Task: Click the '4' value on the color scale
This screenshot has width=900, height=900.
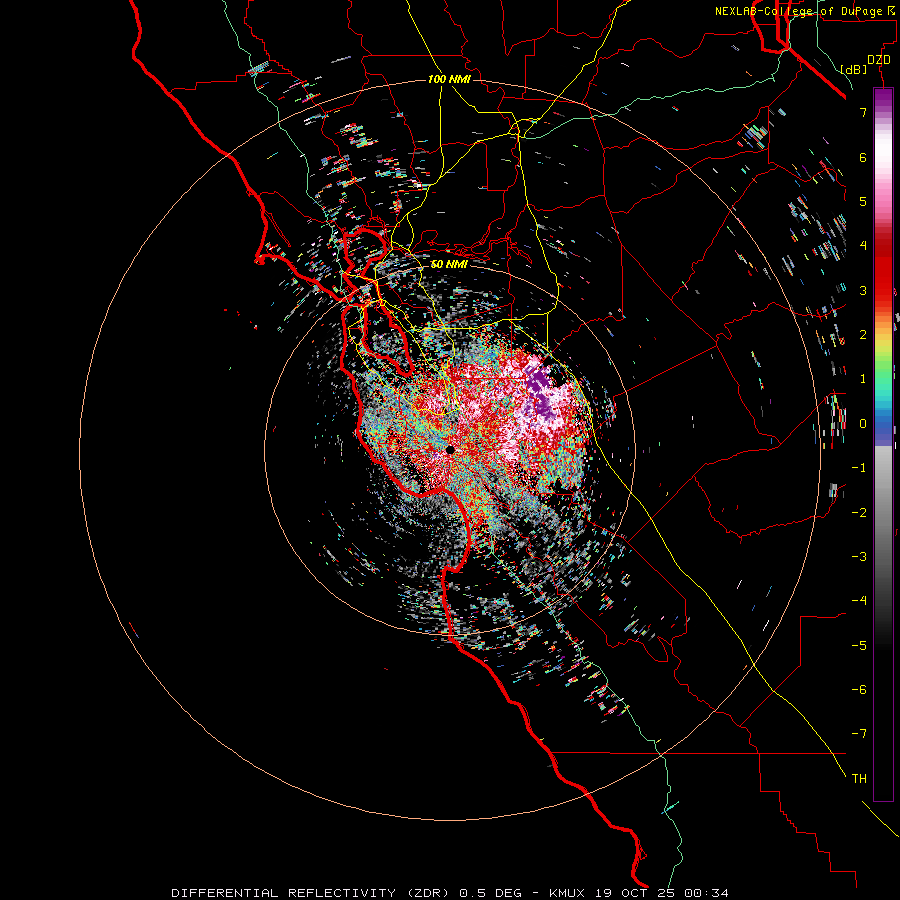Action: [x=863, y=246]
